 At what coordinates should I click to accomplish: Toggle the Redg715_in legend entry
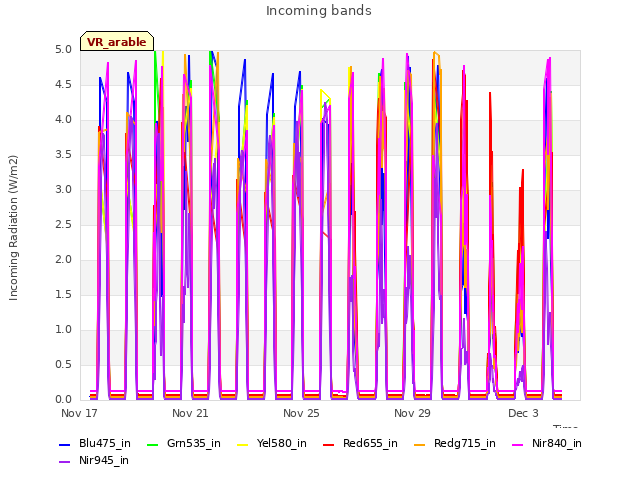(x=455, y=443)
